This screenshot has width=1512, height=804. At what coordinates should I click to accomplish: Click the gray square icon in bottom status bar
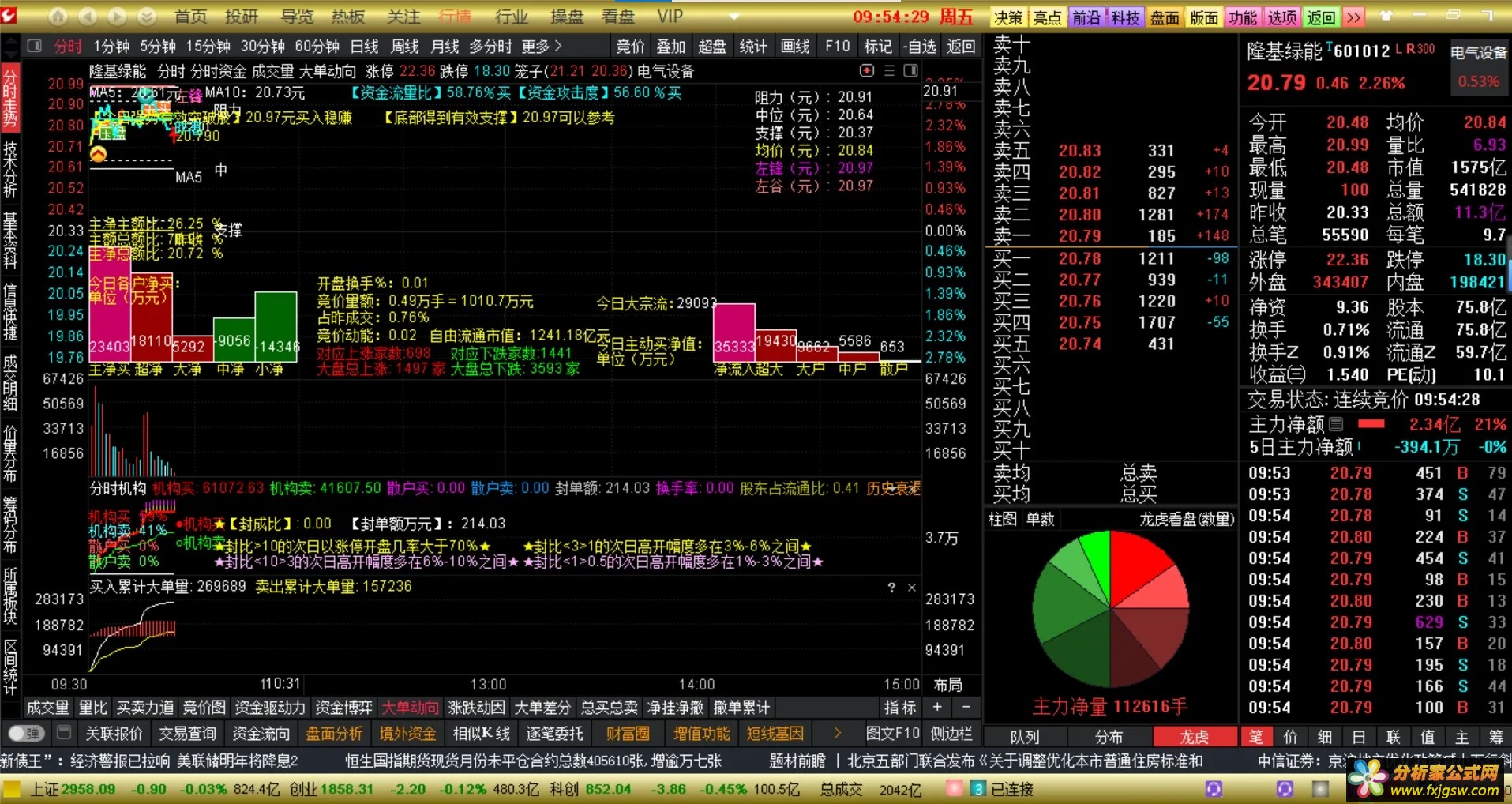(x=1320, y=789)
